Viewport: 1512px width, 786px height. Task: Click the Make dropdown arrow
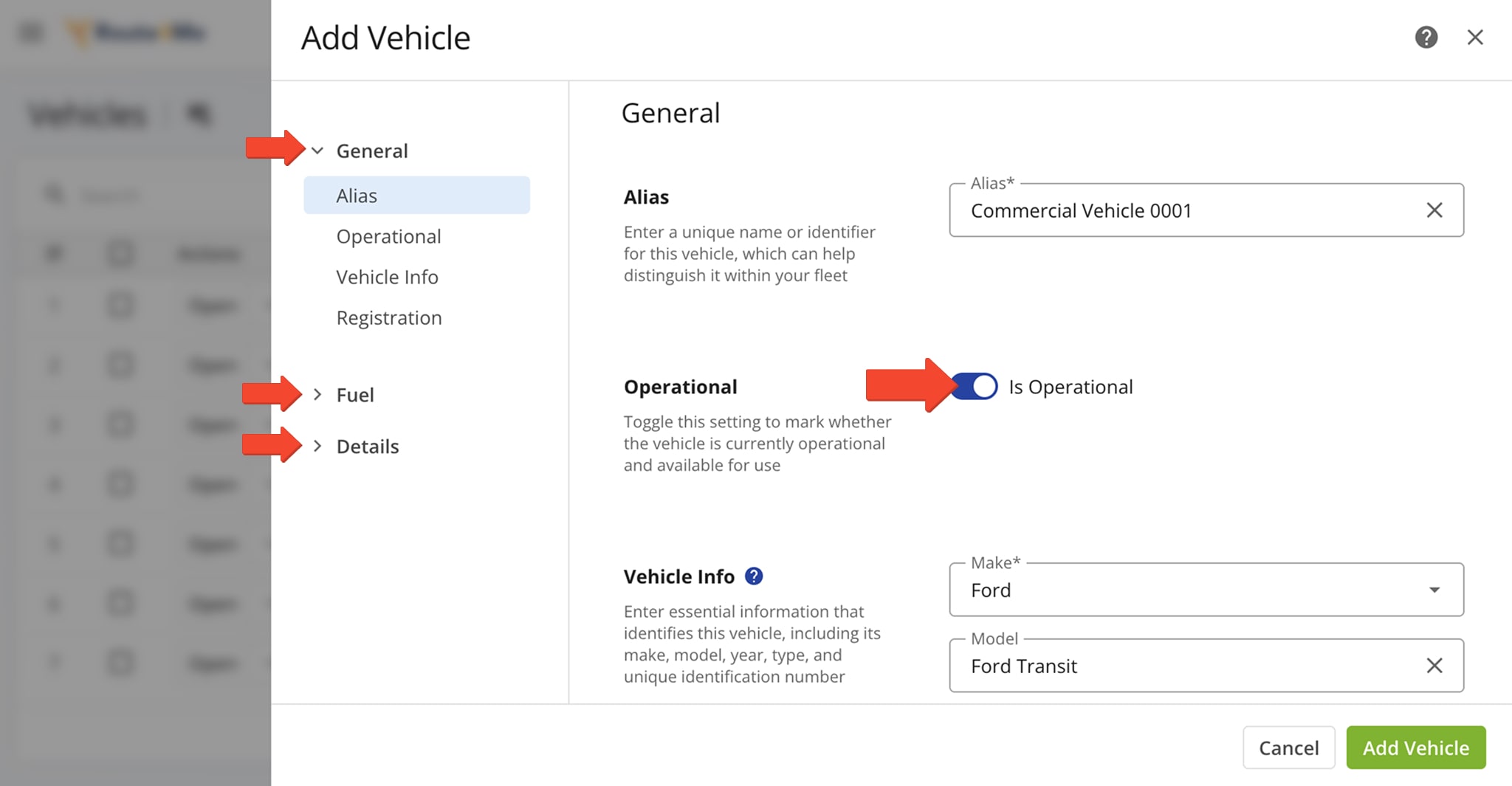click(x=1434, y=590)
